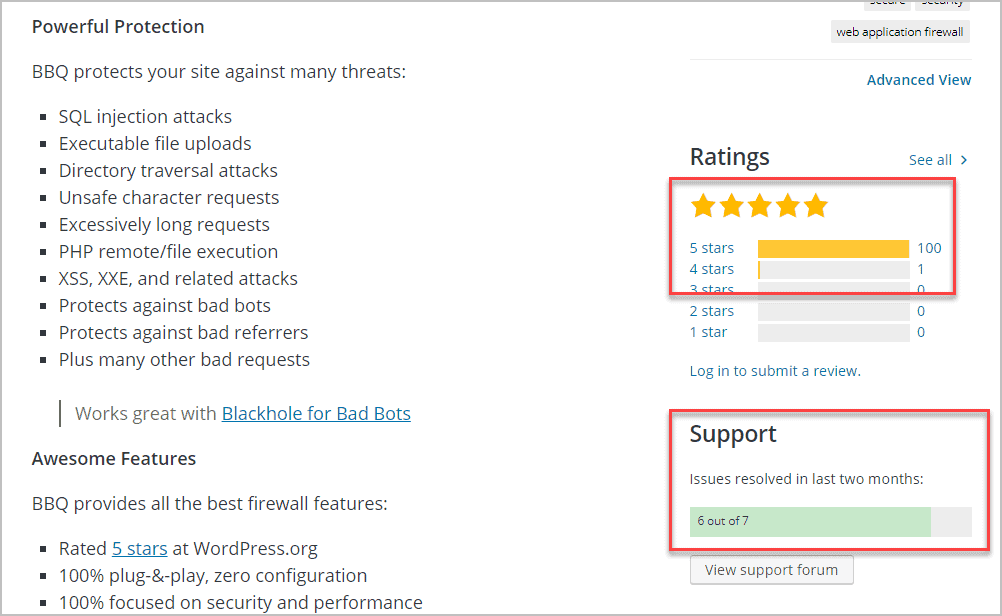Select the 3 stars rating row

(711, 289)
